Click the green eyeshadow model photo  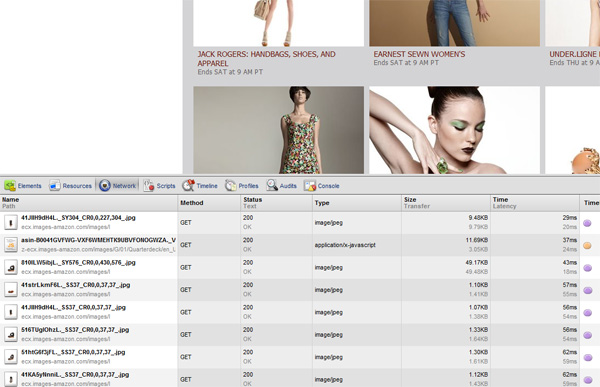455,130
